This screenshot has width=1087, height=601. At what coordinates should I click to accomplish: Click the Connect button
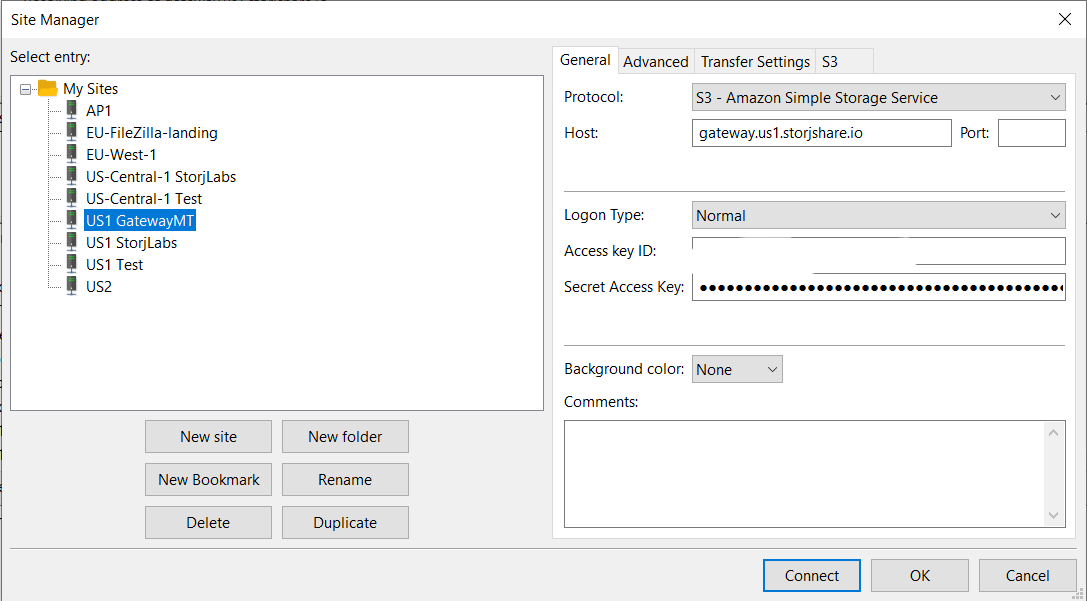(x=812, y=575)
